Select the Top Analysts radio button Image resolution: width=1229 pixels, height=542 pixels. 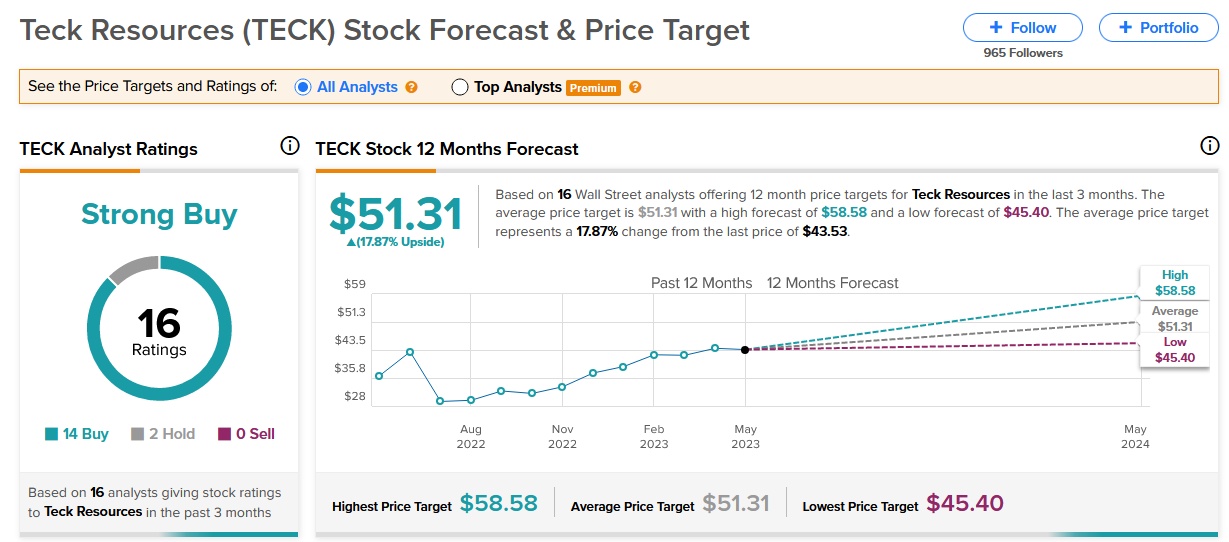coord(460,87)
